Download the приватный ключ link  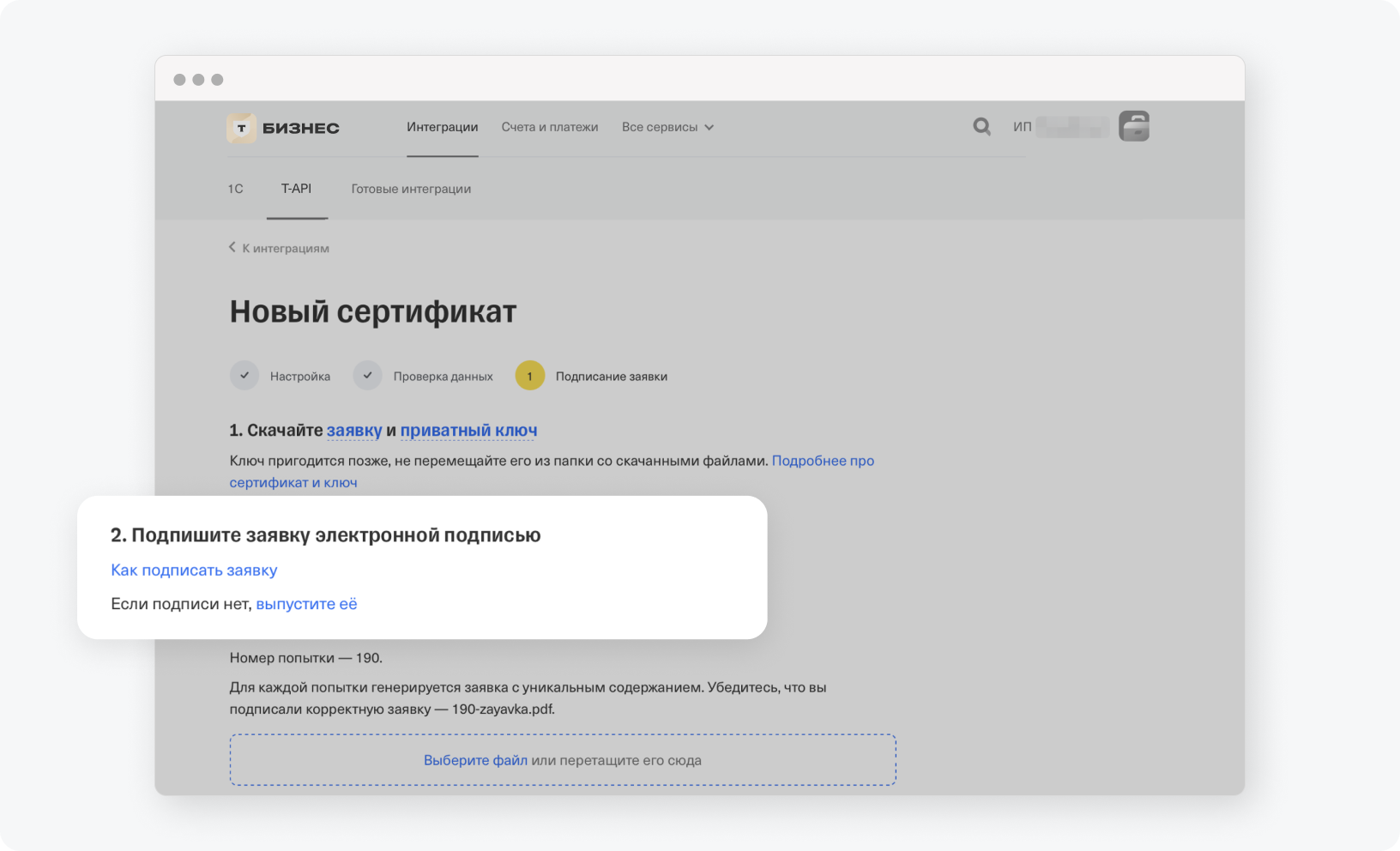point(469,431)
